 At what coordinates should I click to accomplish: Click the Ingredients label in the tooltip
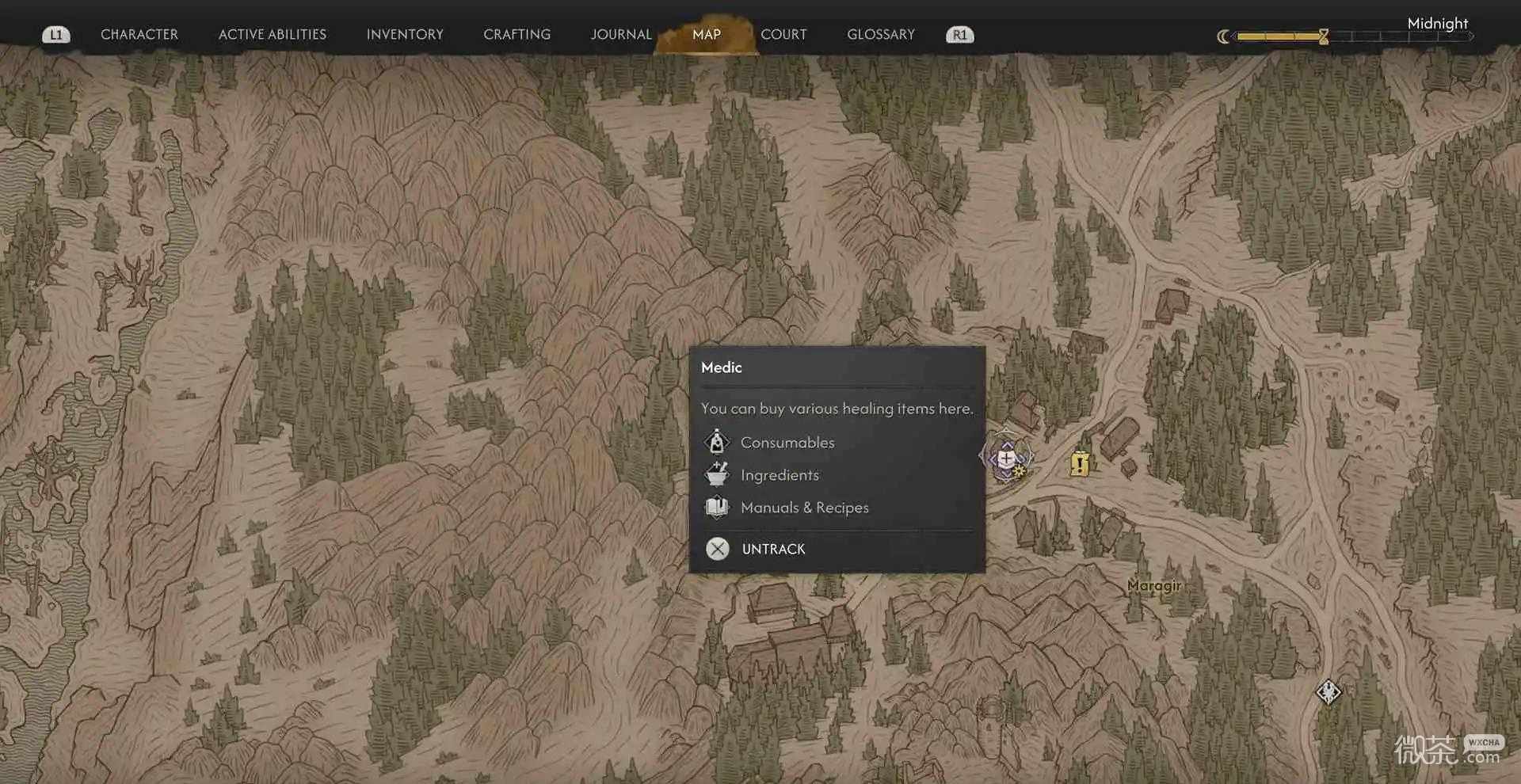click(780, 475)
